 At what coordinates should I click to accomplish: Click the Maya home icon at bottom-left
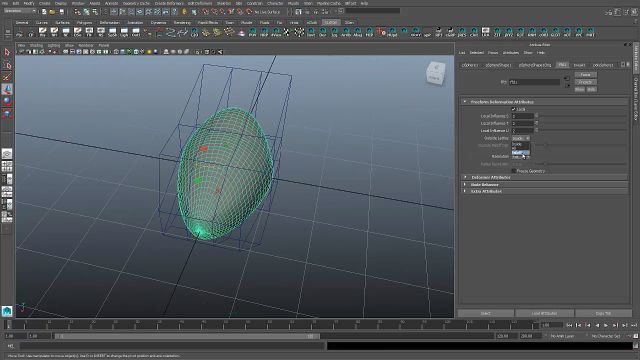(x=7, y=311)
